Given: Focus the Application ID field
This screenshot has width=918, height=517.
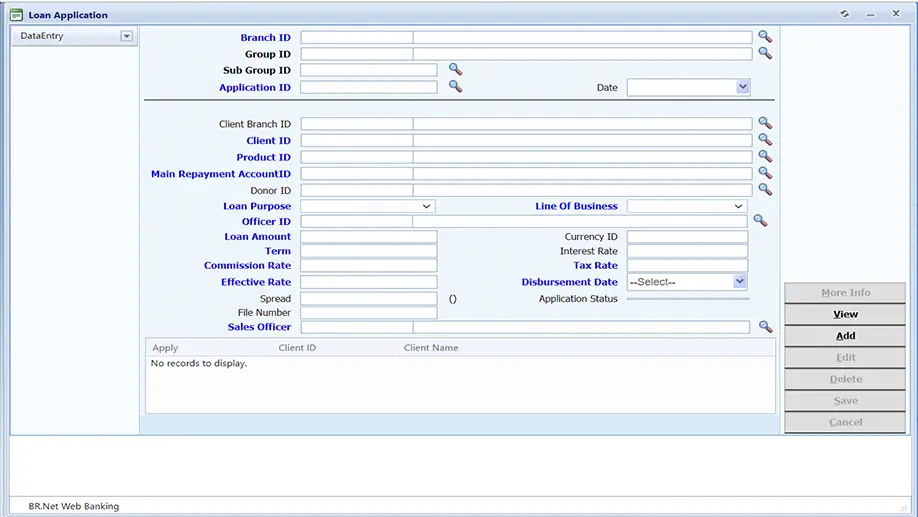Looking at the screenshot, I should coord(369,87).
